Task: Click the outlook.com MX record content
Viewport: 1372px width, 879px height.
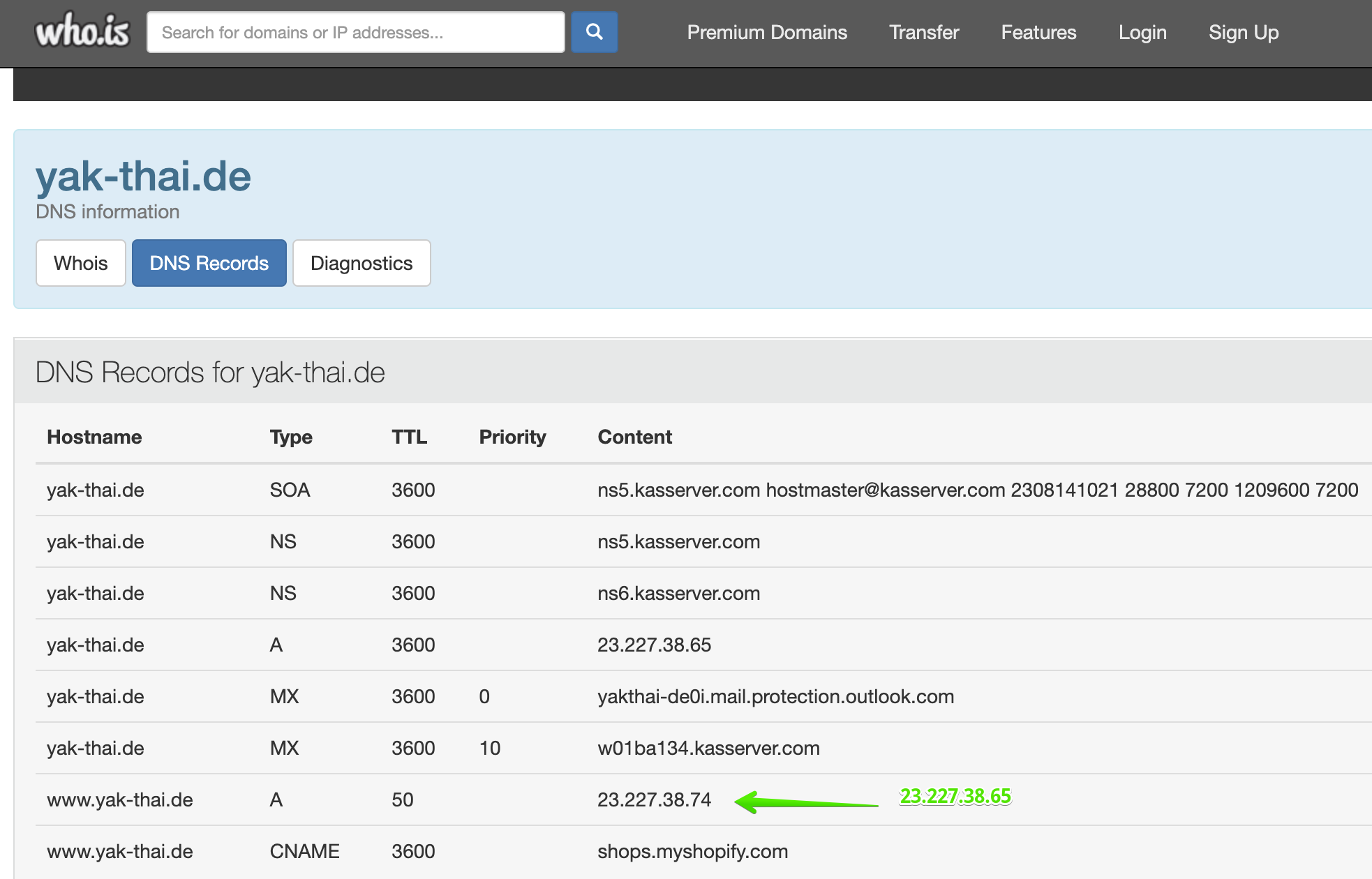Action: (775, 696)
